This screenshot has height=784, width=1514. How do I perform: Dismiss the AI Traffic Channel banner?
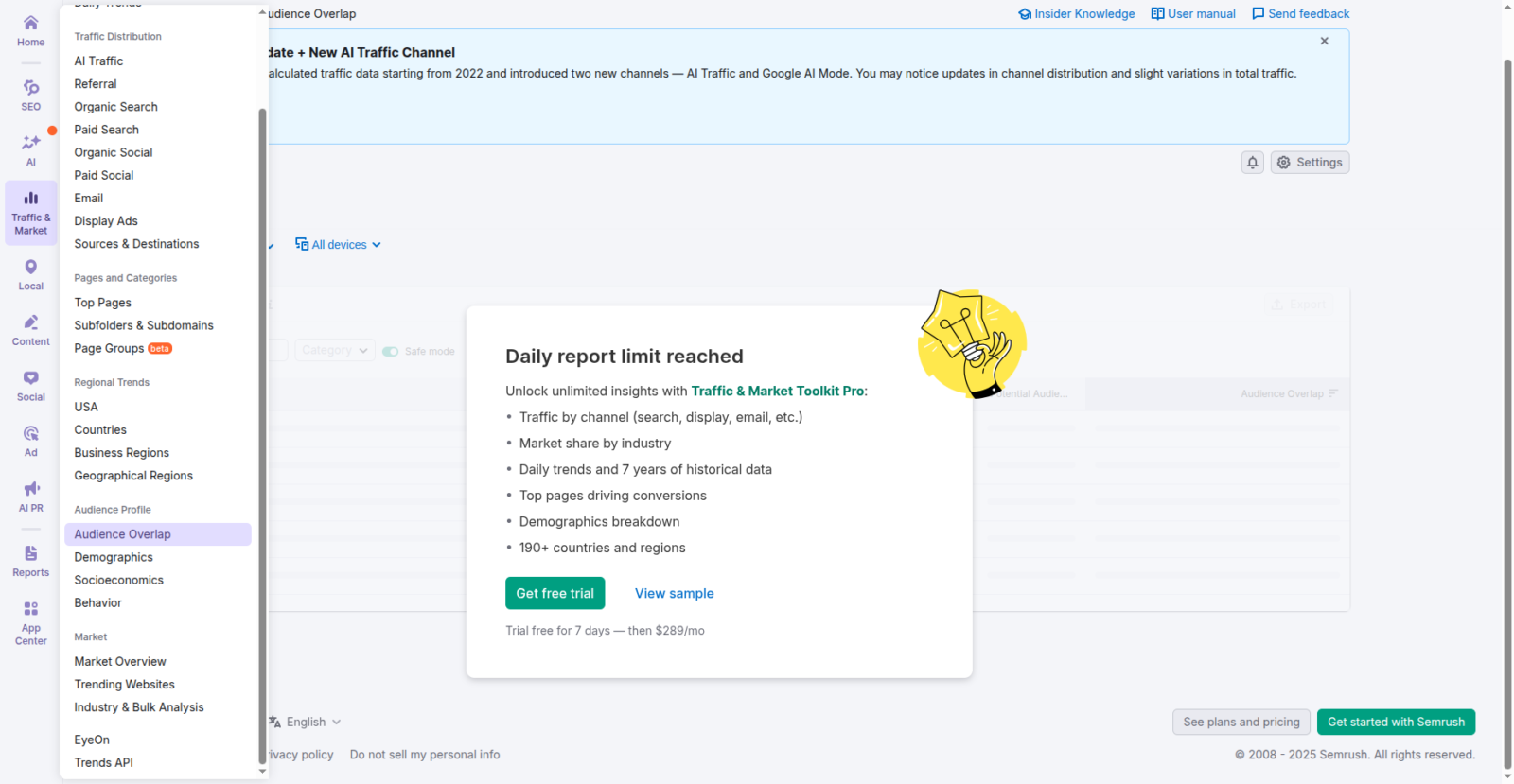1324,42
